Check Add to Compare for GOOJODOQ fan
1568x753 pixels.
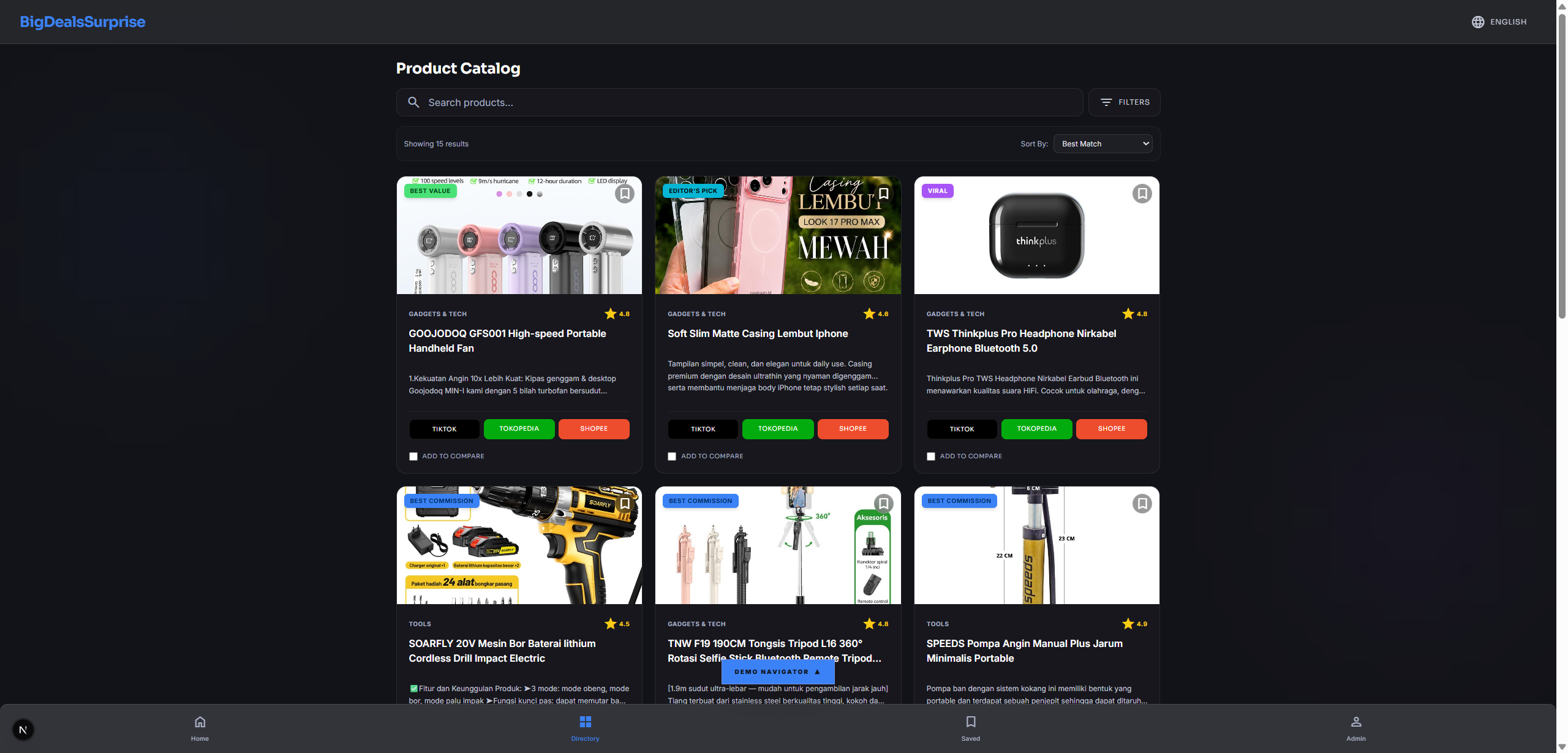coord(413,456)
